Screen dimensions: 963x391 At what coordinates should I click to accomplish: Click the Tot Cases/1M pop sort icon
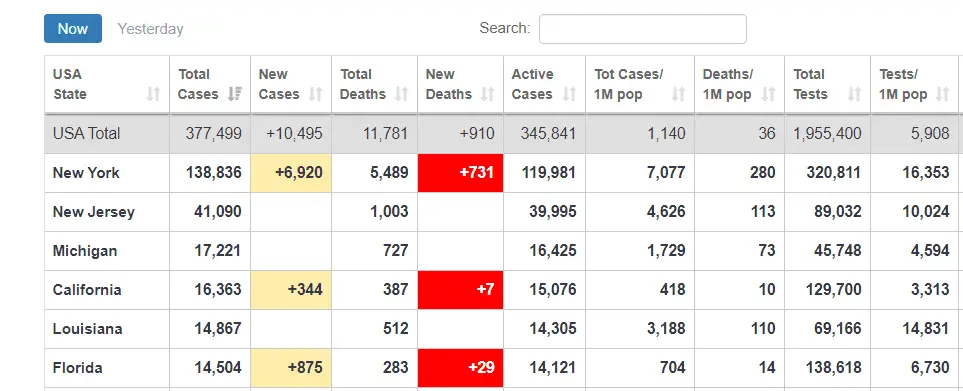click(x=678, y=94)
